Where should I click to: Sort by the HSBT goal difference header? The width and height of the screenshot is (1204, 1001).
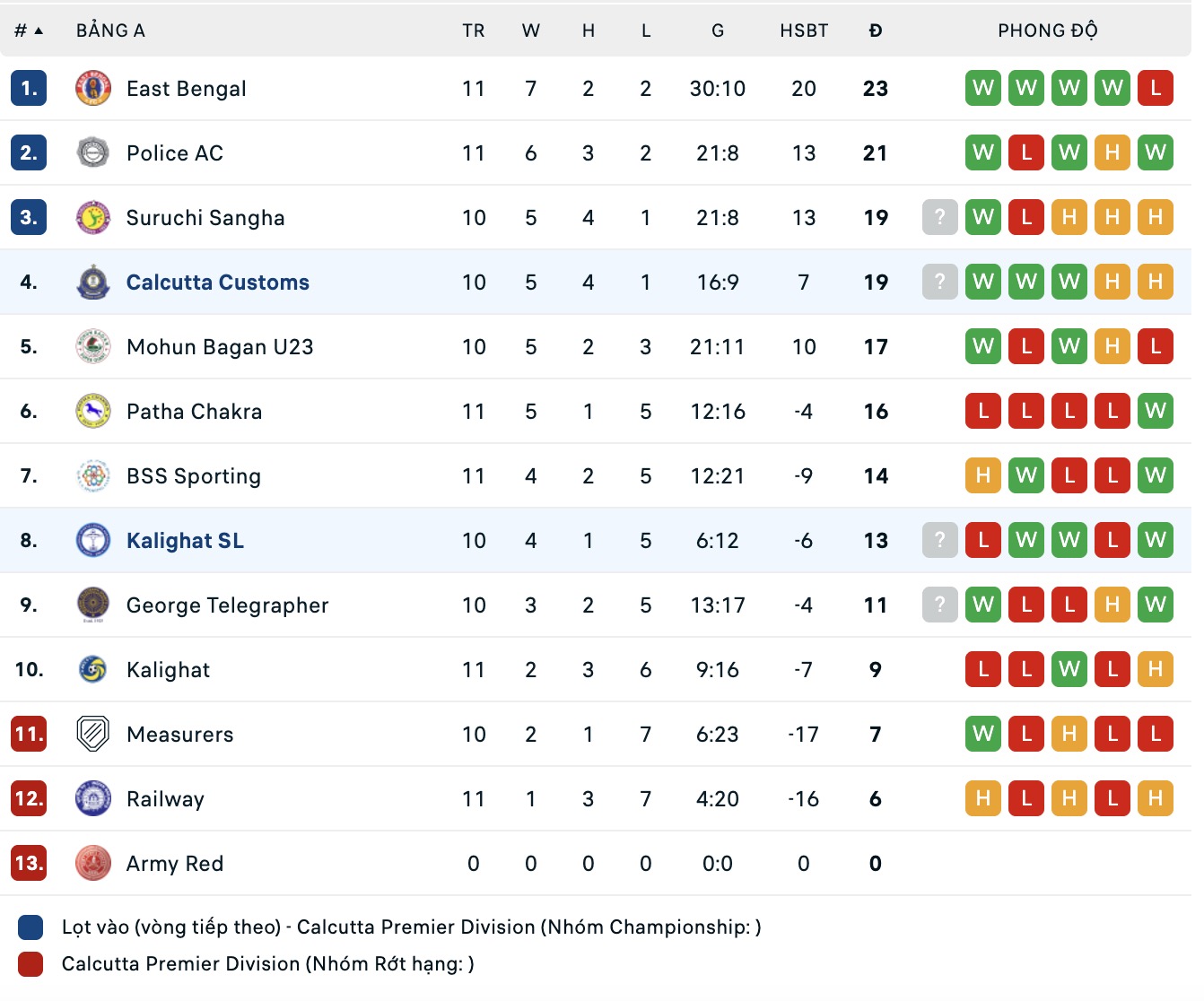click(x=804, y=30)
